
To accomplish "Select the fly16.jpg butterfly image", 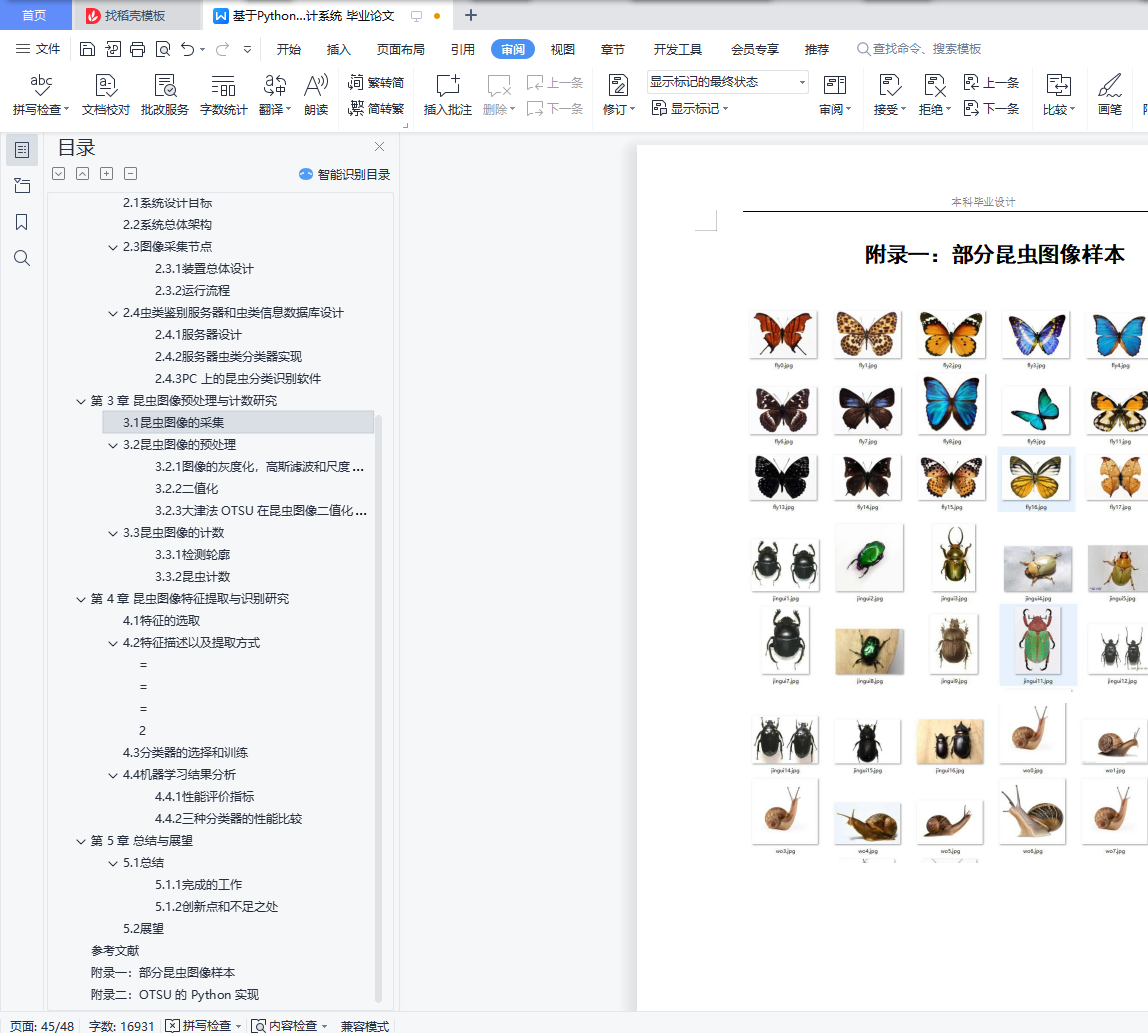I will (x=1036, y=479).
